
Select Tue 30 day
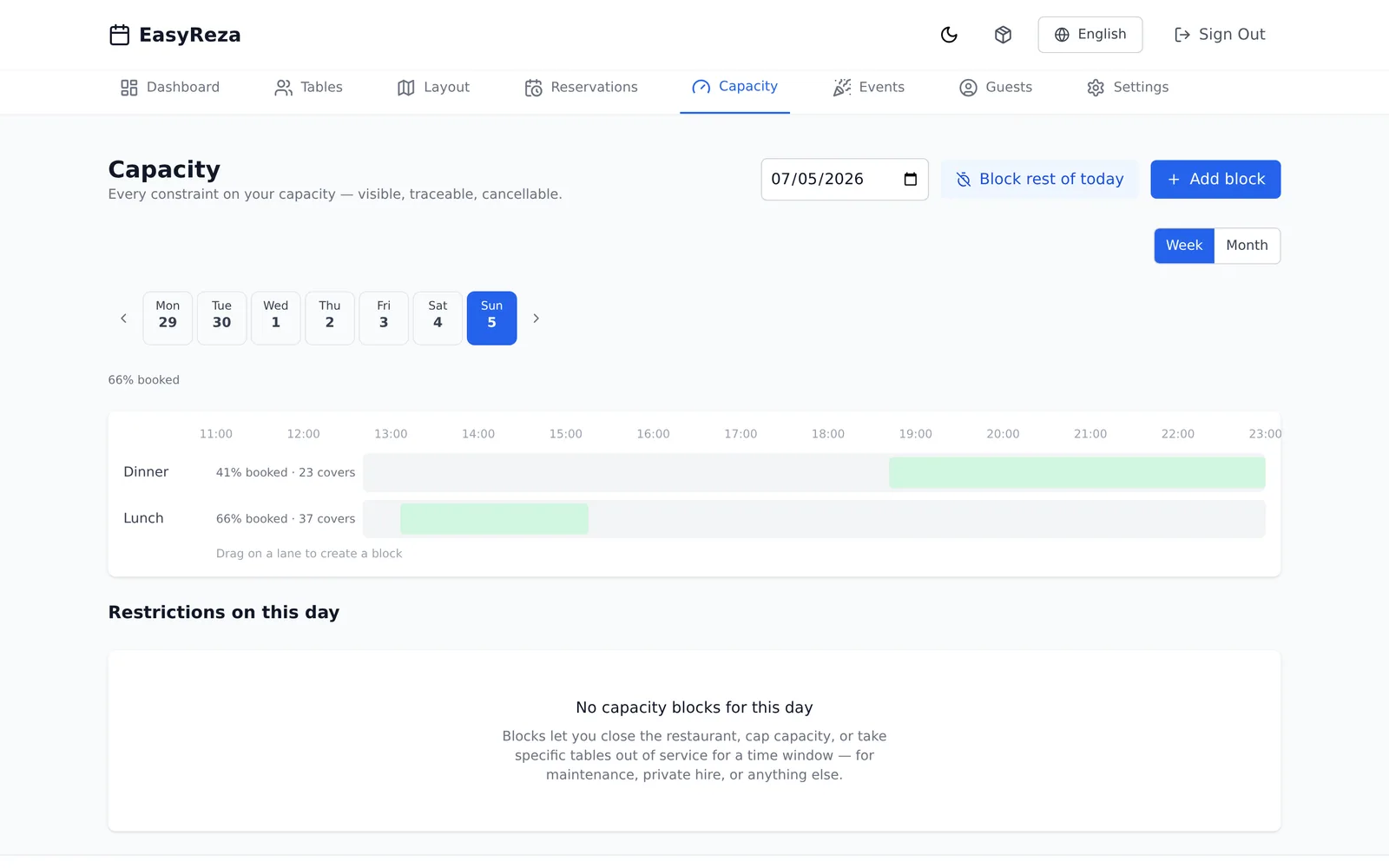coord(221,319)
